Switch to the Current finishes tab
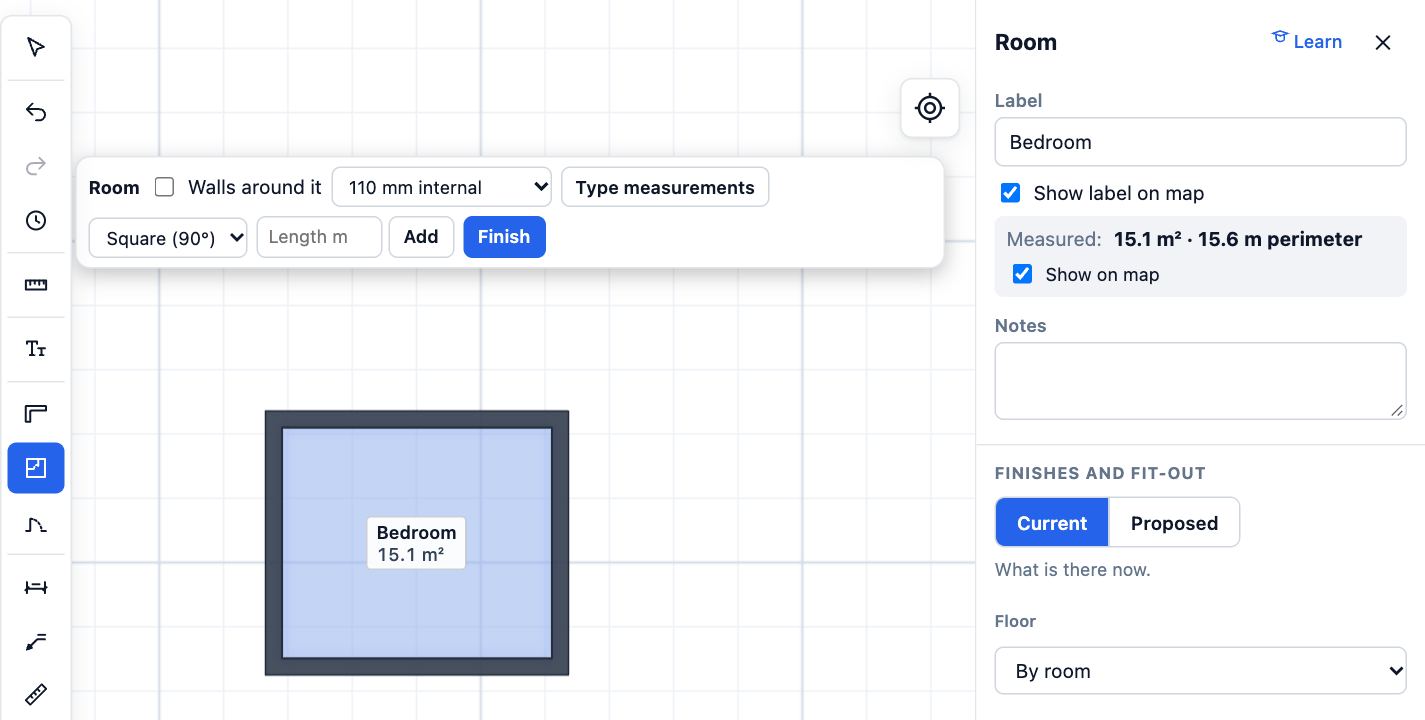 [1052, 523]
